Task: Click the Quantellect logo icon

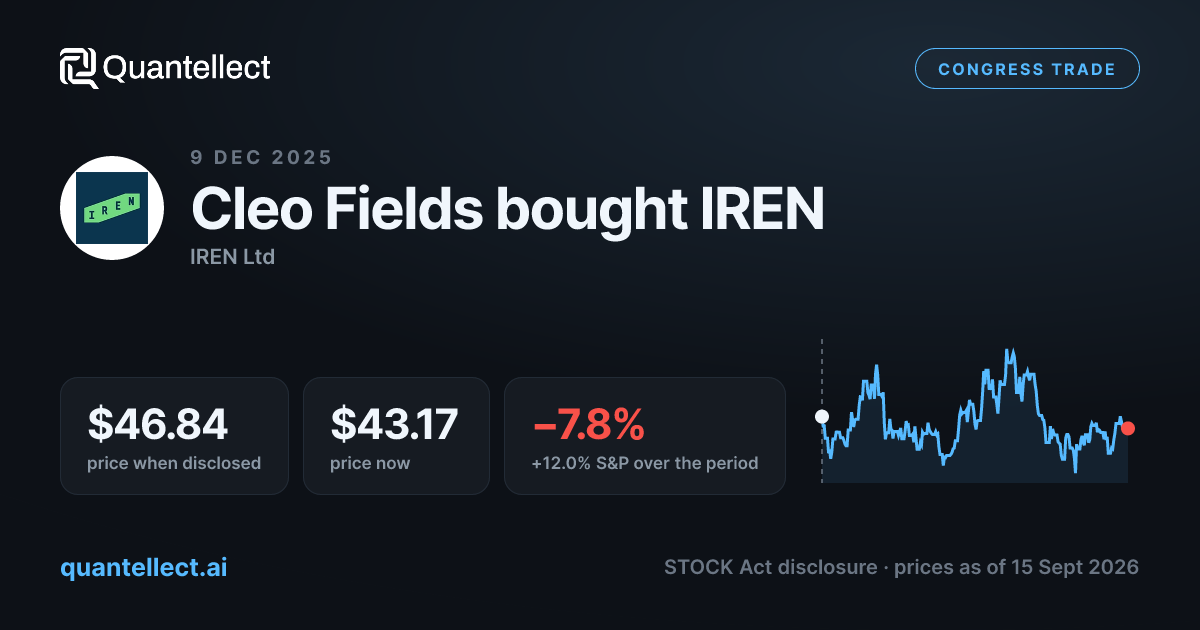Action: [78, 68]
